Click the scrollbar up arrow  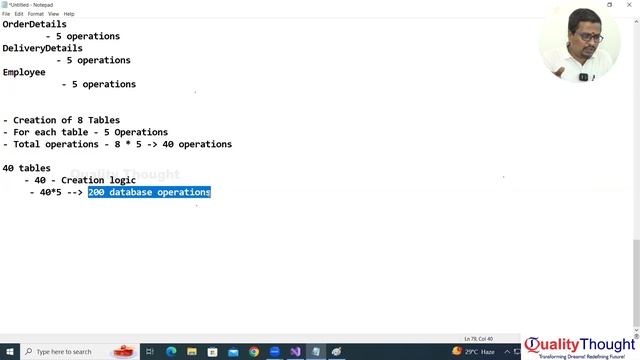click(636, 21)
